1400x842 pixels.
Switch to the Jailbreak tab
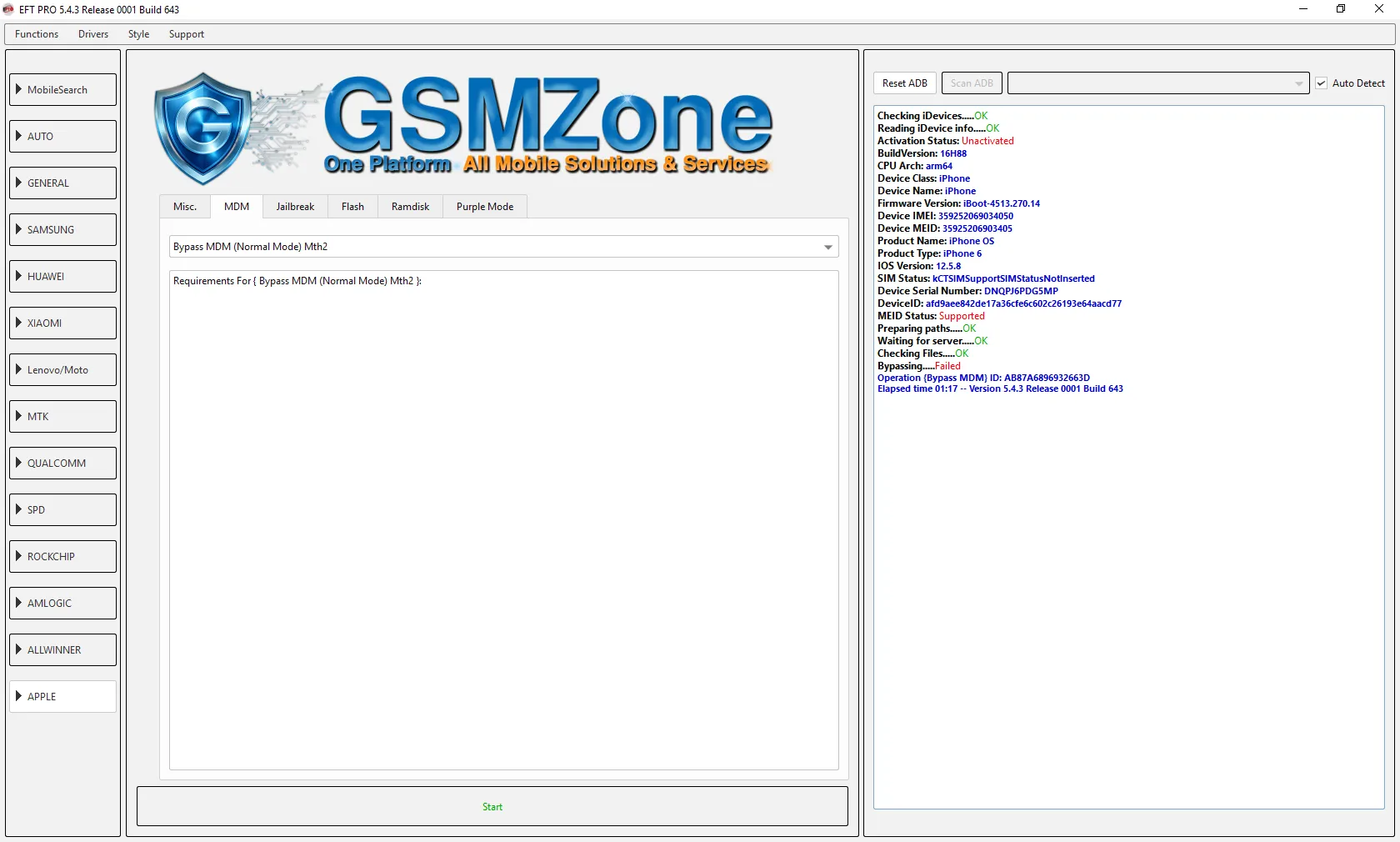[x=295, y=207]
